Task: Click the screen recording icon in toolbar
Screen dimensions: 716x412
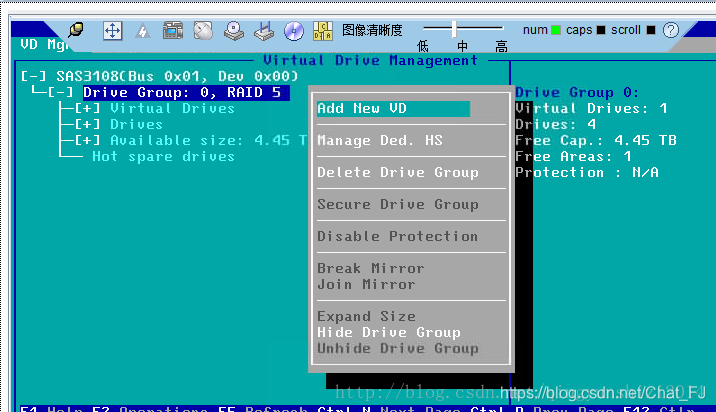Action: pos(173,31)
